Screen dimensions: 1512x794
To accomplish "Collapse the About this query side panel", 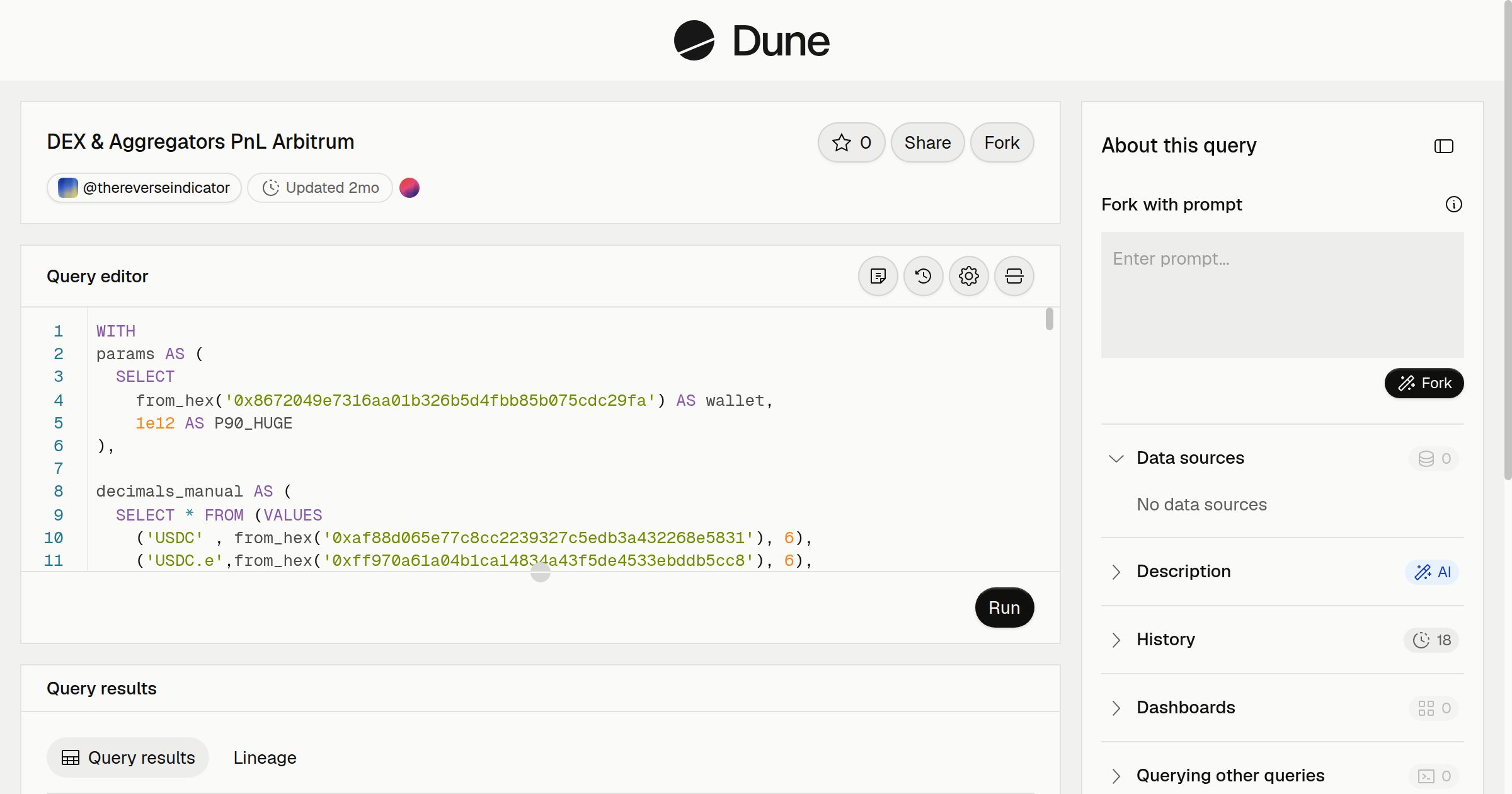I will click(x=1444, y=146).
